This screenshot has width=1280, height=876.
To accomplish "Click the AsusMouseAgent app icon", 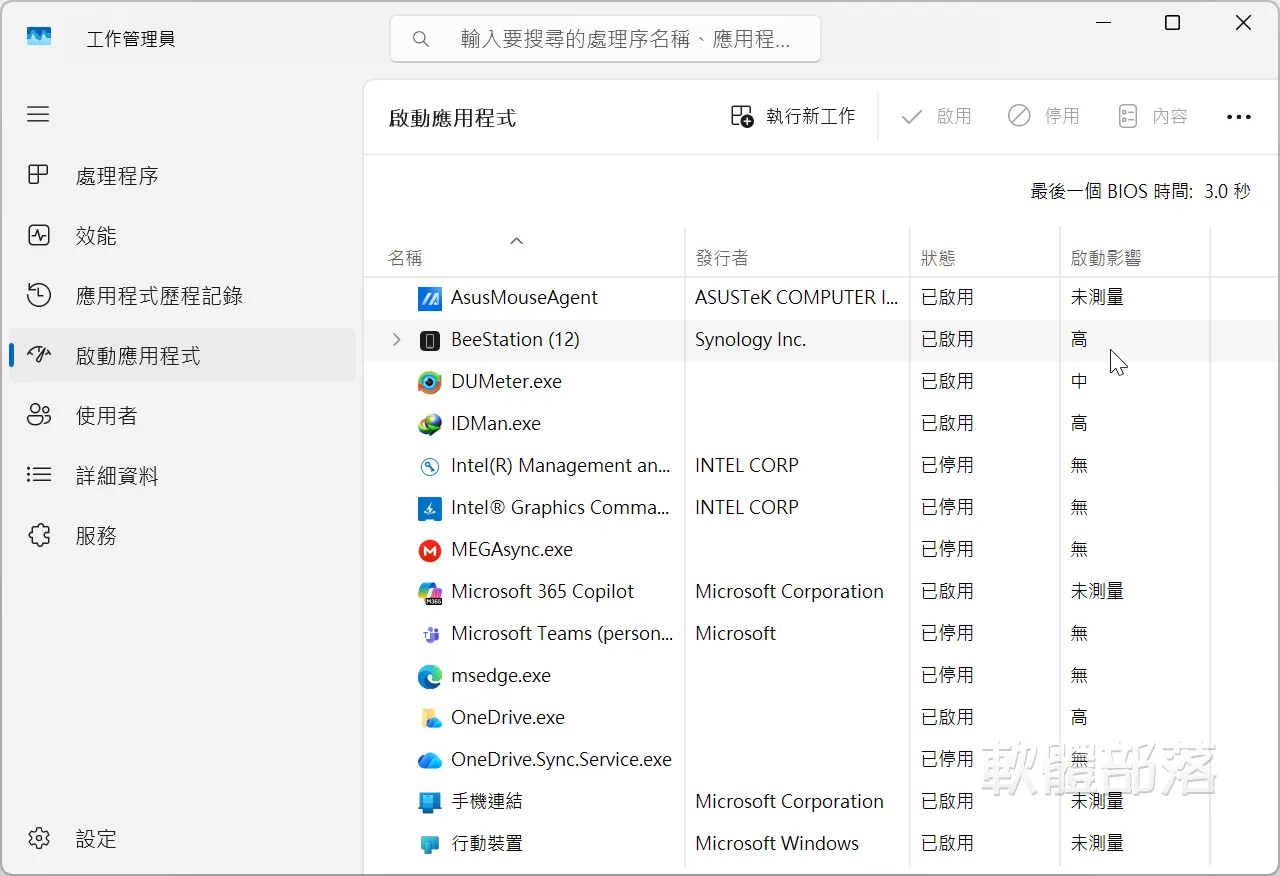I will click(x=429, y=298).
